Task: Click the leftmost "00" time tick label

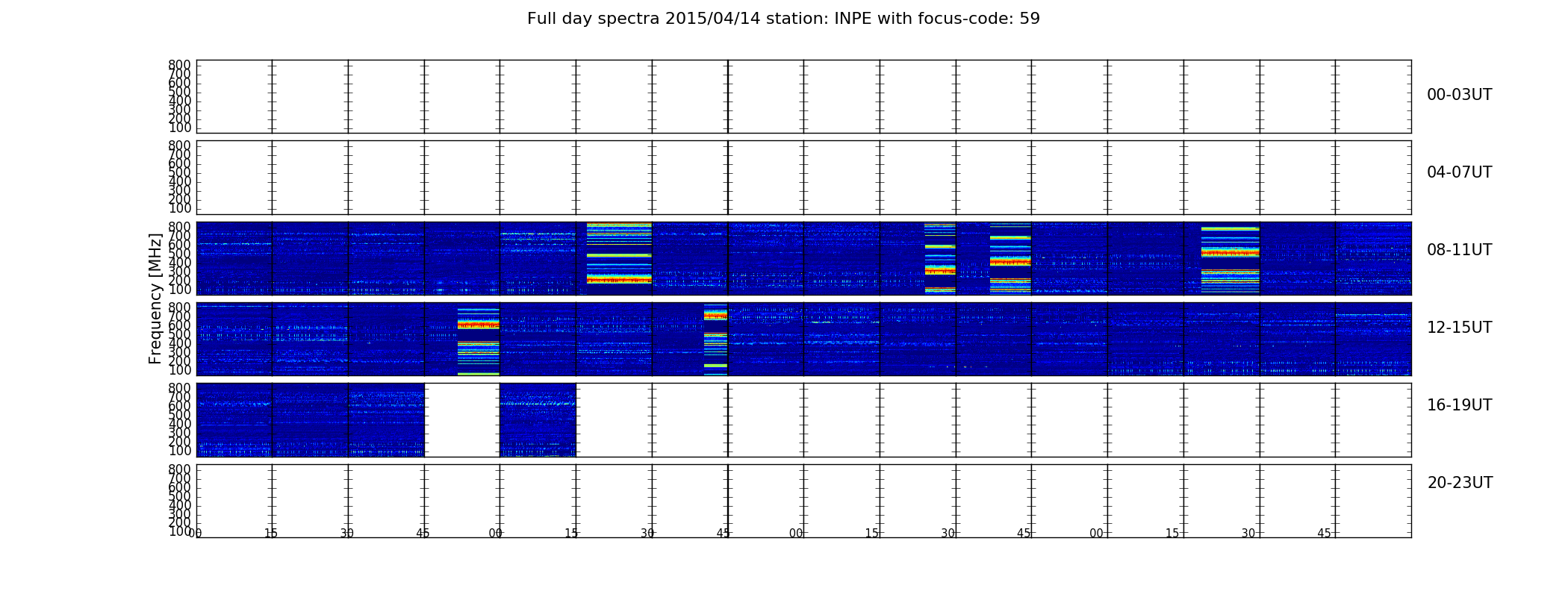Action: [x=195, y=534]
